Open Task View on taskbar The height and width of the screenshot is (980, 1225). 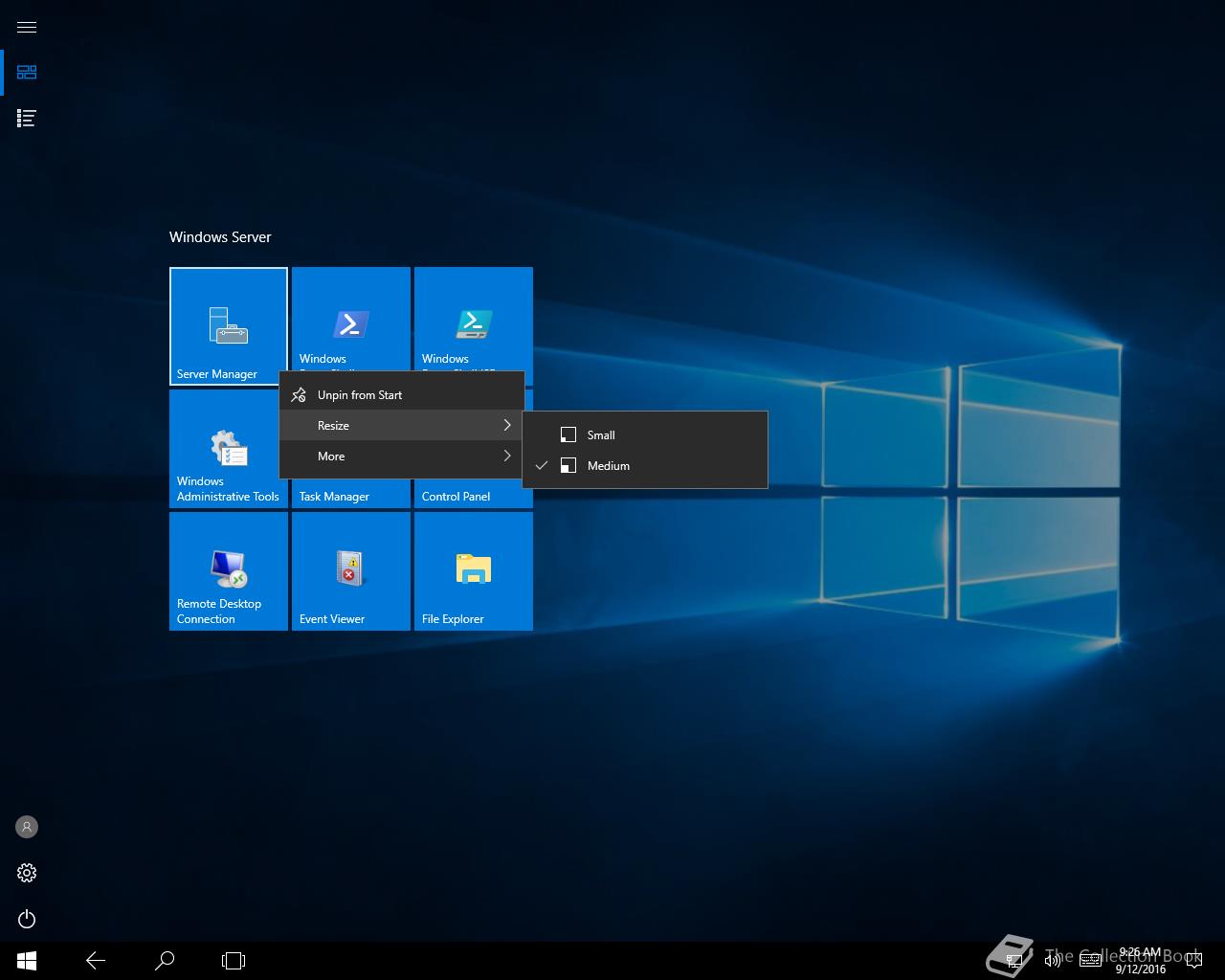pyautogui.click(x=234, y=961)
